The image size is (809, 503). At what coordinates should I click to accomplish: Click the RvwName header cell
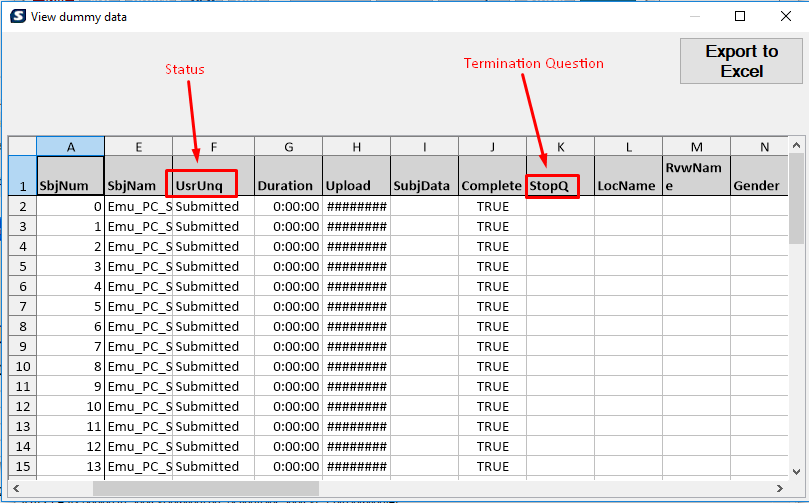point(697,176)
